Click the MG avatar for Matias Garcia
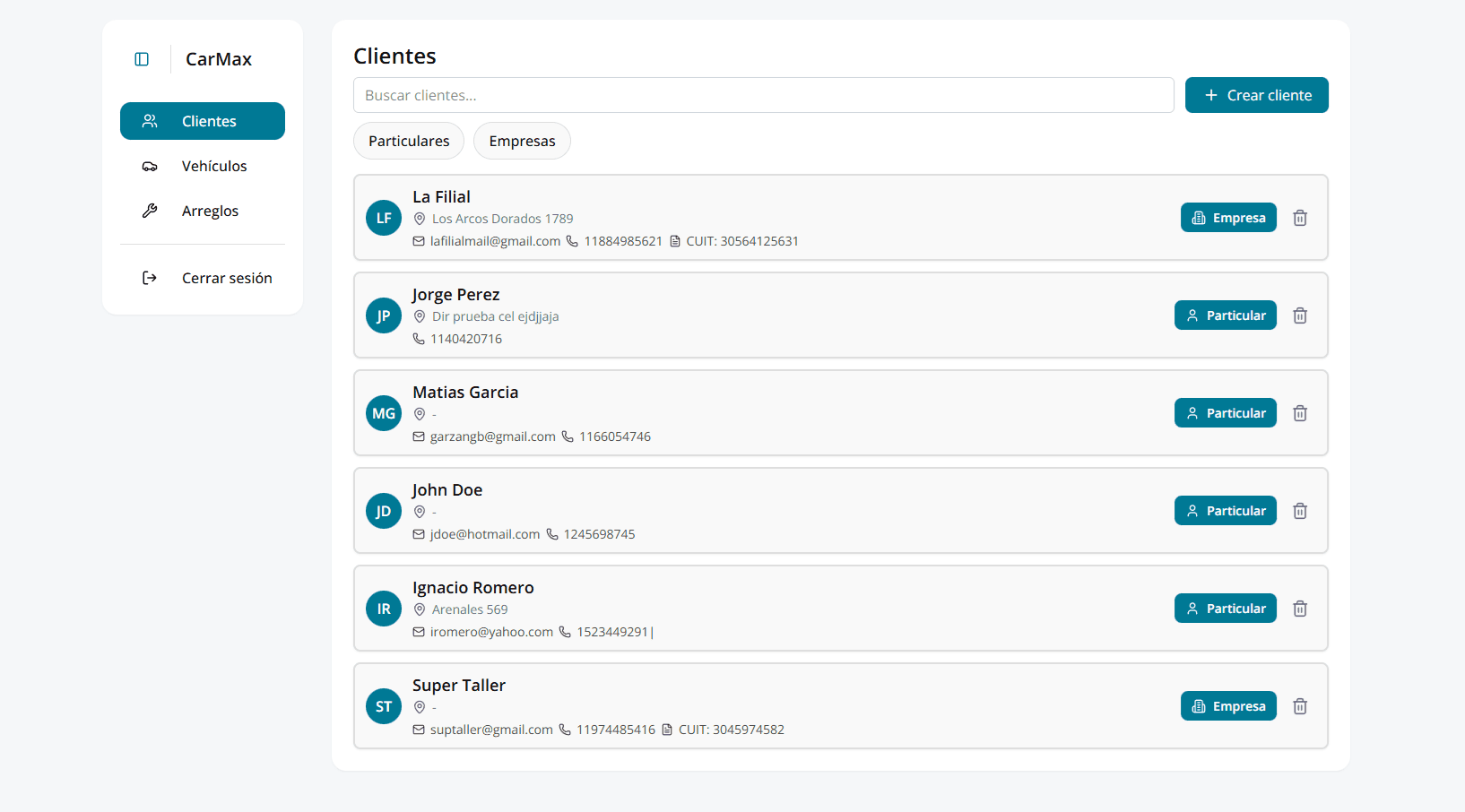This screenshot has width=1465, height=812. (384, 413)
